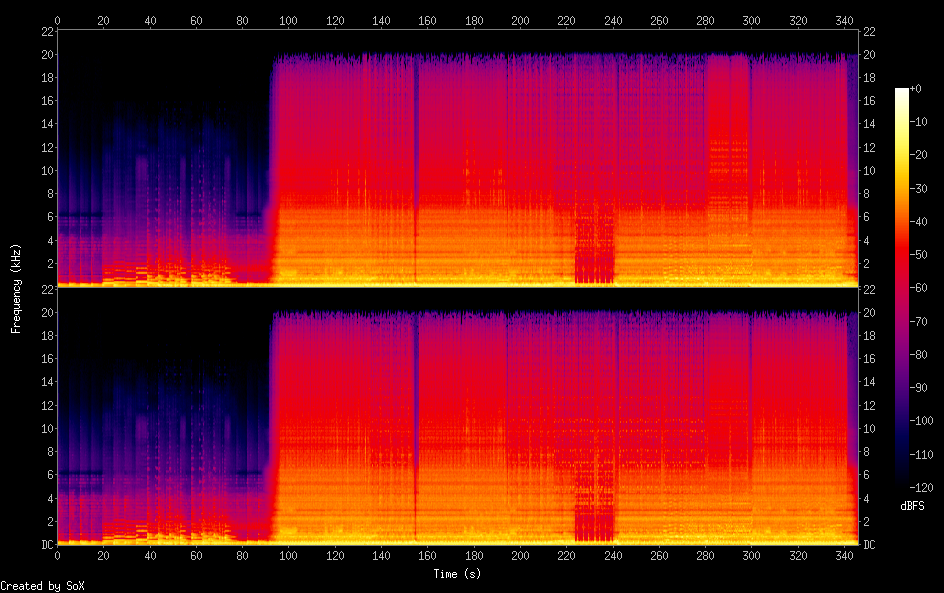
Task: Click the 14 kHz tick on the upper channel's left axis
Action: coord(44,124)
